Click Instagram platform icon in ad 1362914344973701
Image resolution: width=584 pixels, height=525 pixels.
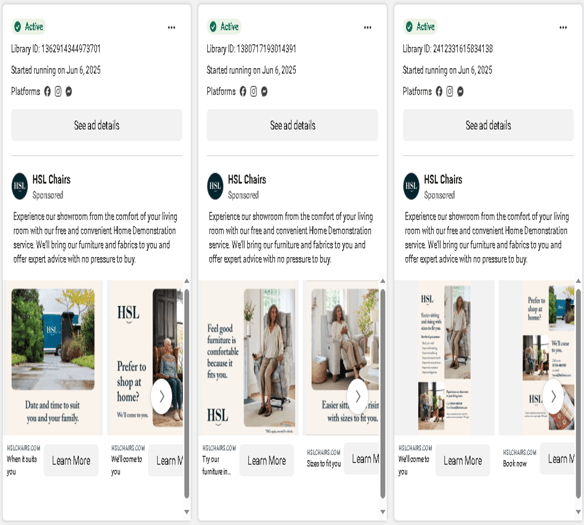coord(58,91)
